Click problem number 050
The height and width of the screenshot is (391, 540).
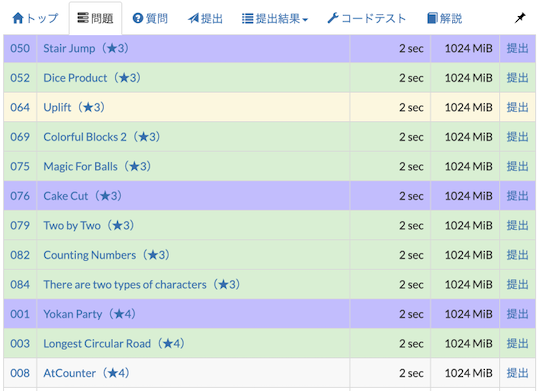coord(20,48)
